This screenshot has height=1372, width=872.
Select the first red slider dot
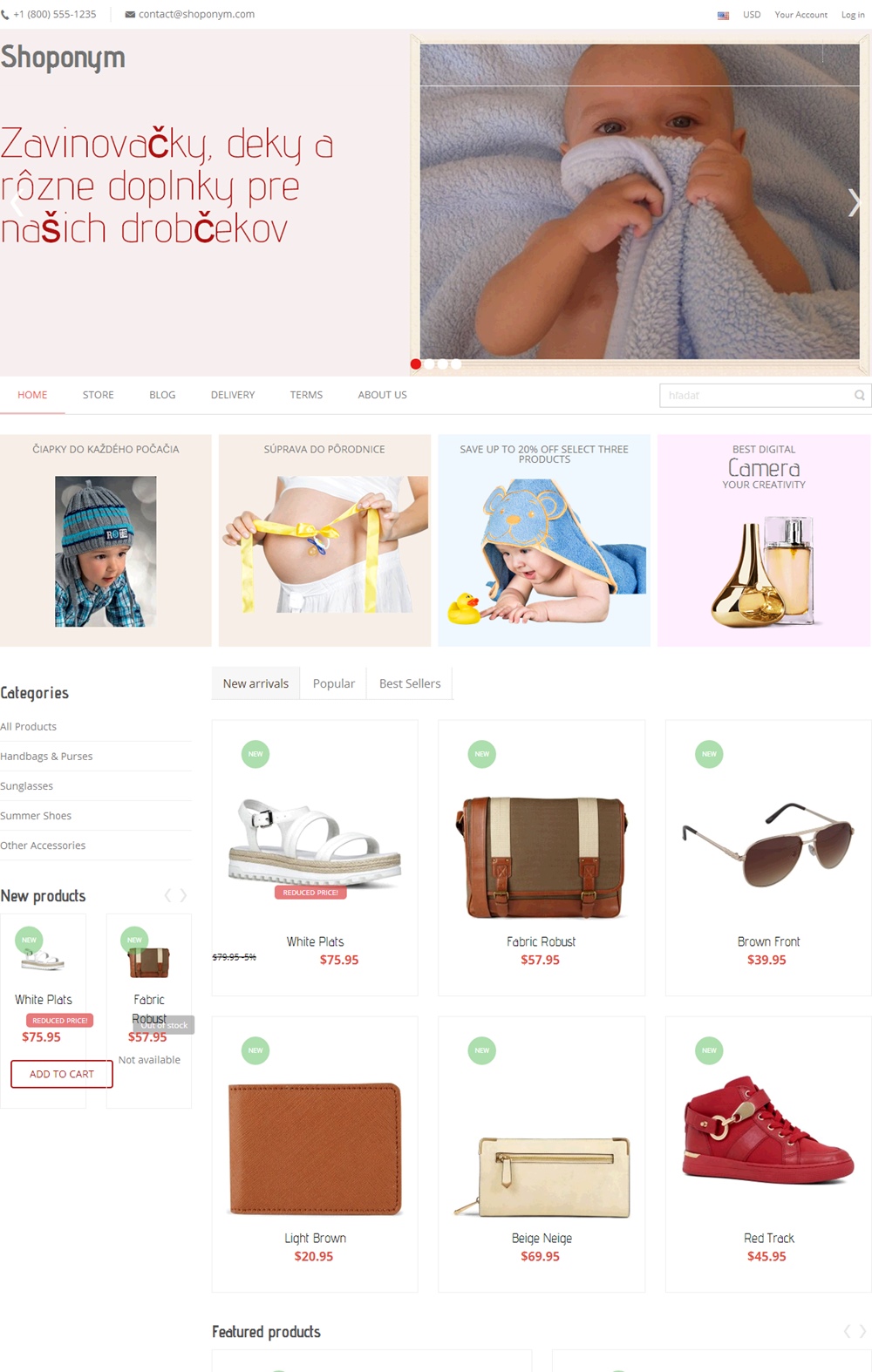pos(416,364)
